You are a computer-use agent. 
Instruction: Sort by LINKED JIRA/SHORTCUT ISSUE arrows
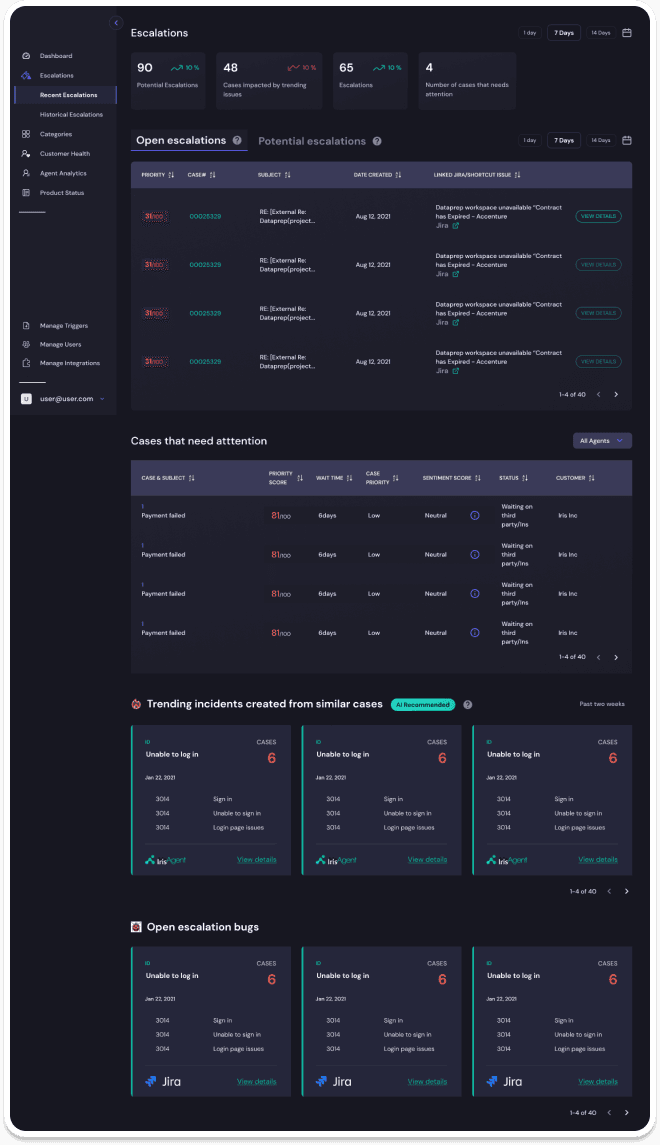(518, 175)
